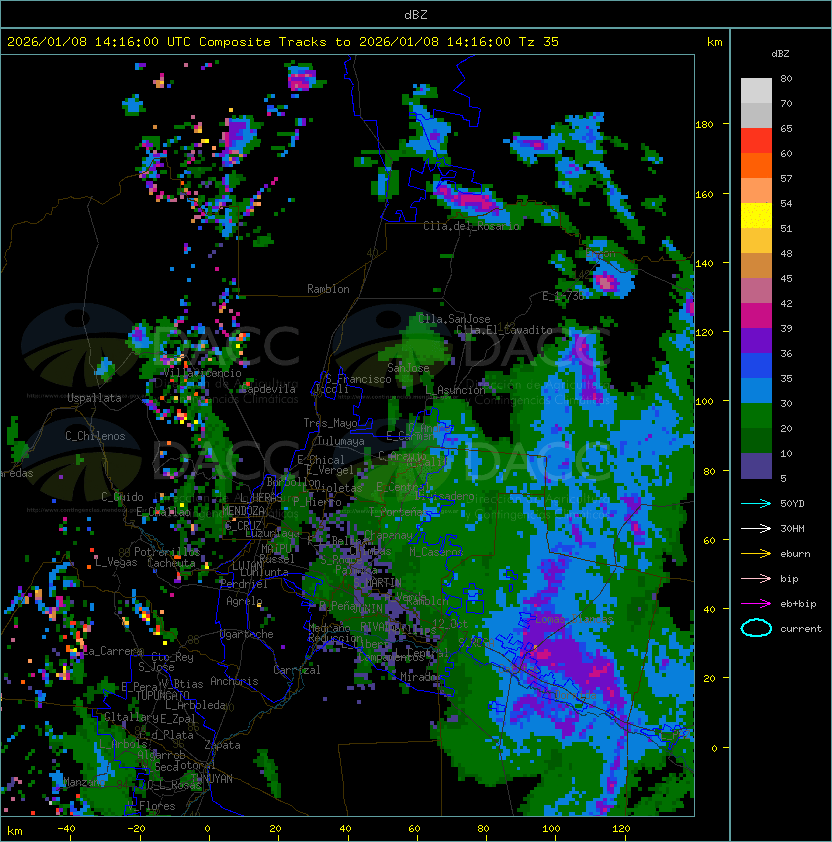The image size is (832, 842).
Task: Click the 'Lomas_Blancas' label on map
Action: (x=574, y=620)
